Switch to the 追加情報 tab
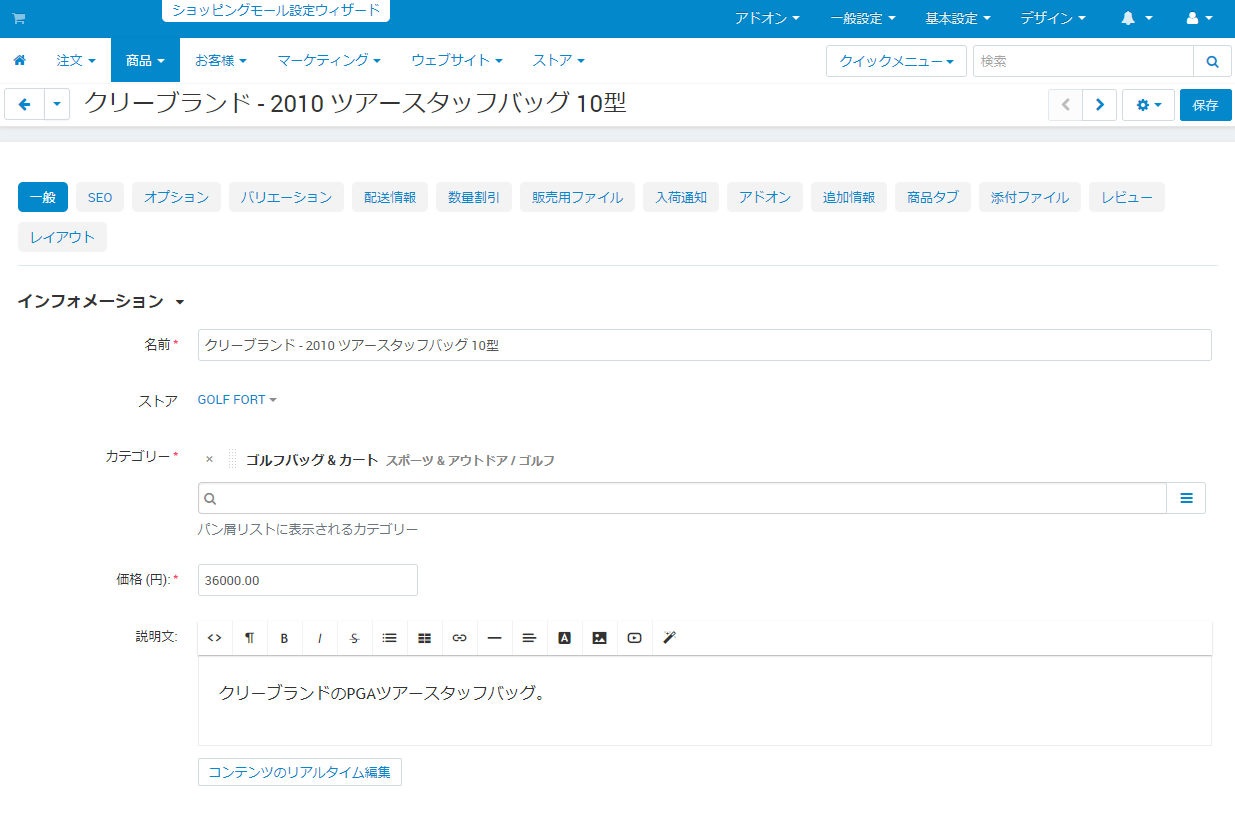Image resolution: width=1235 pixels, height=817 pixels. (849, 197)
